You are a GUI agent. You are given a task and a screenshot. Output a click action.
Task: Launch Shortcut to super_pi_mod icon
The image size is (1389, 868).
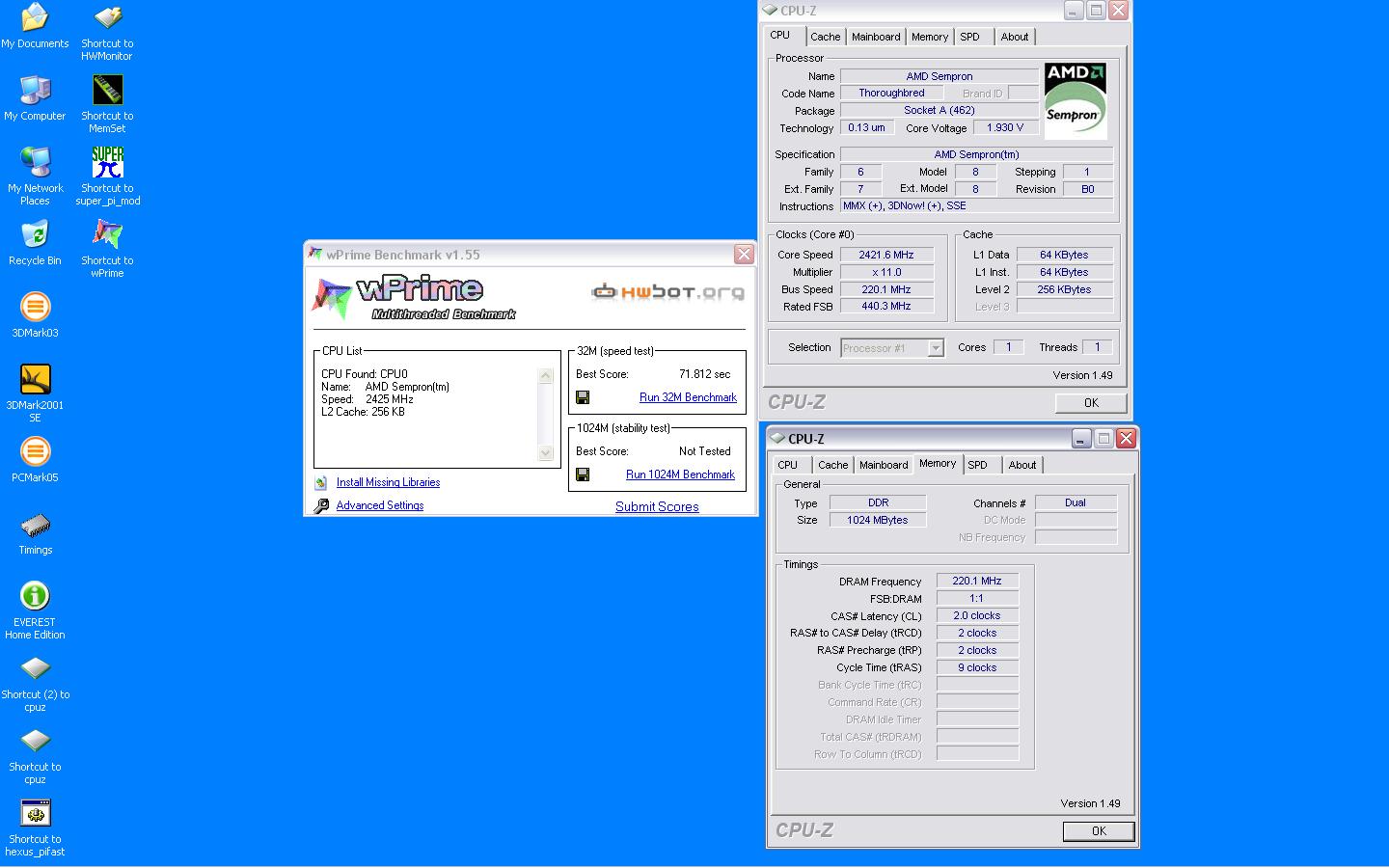coord(107,176)
